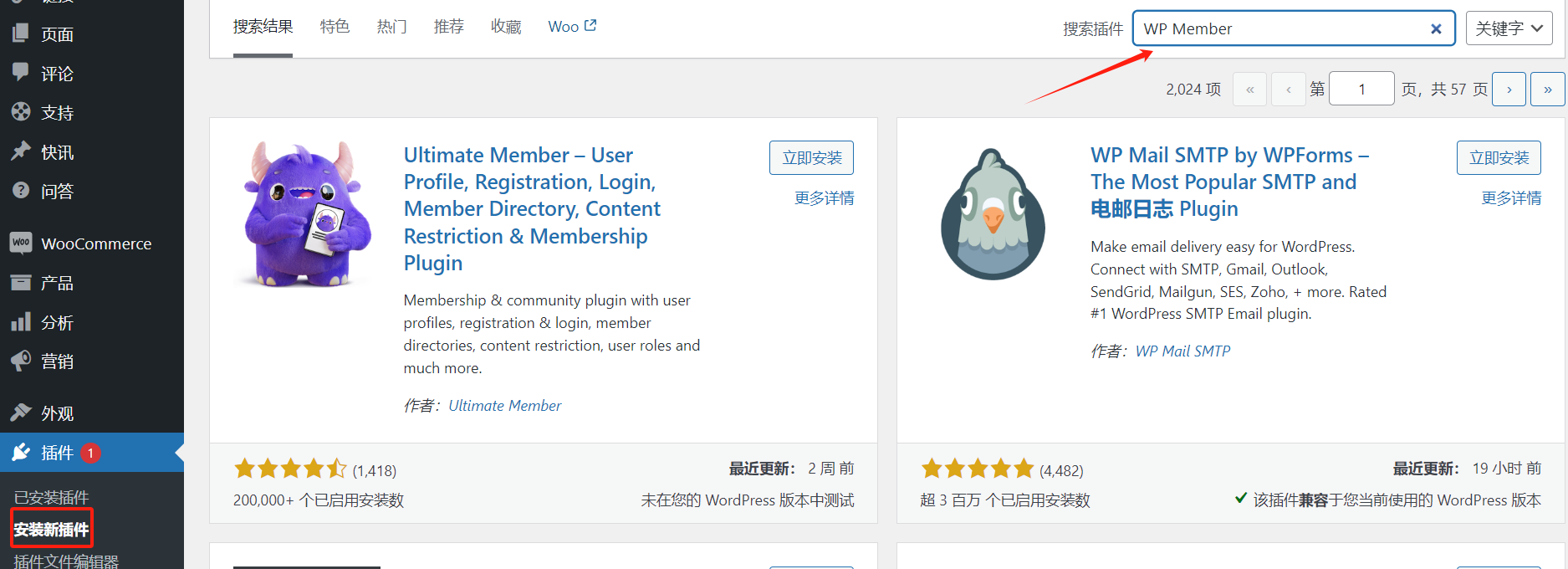Image resolution: width=1568 pixels, height=569 pixels.
Task: Open the WooCommerce sidebar menu label
Action: coord(96,243)
